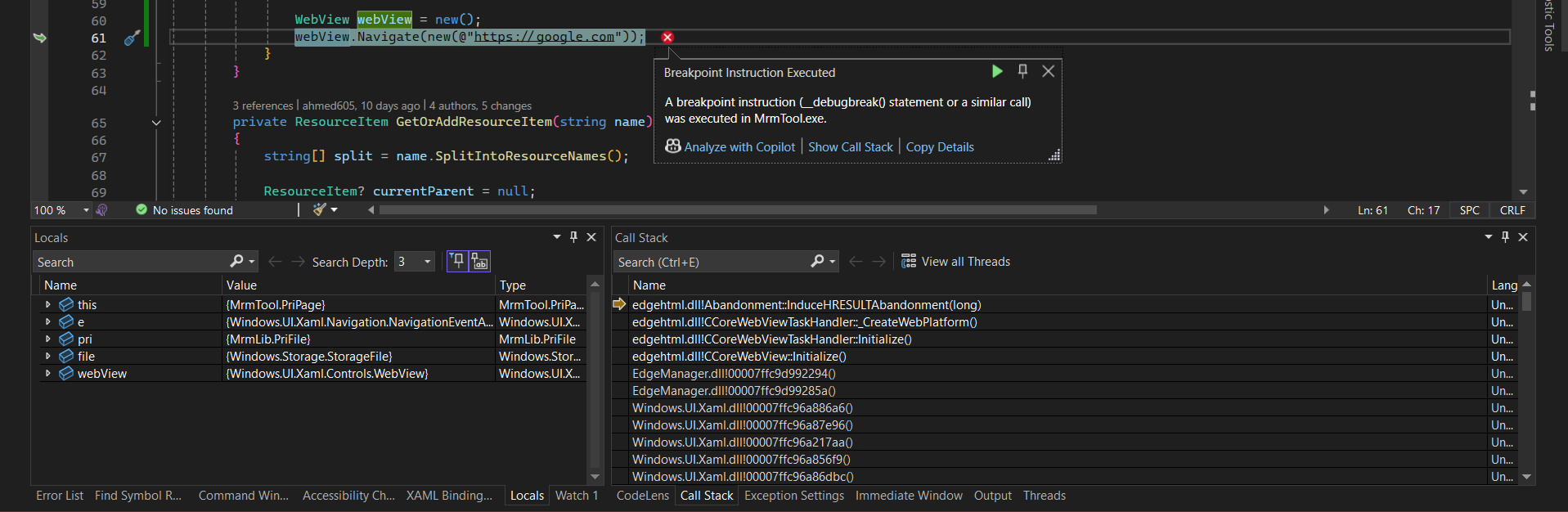Pin the Locals panel window

[x=573, y=237]
